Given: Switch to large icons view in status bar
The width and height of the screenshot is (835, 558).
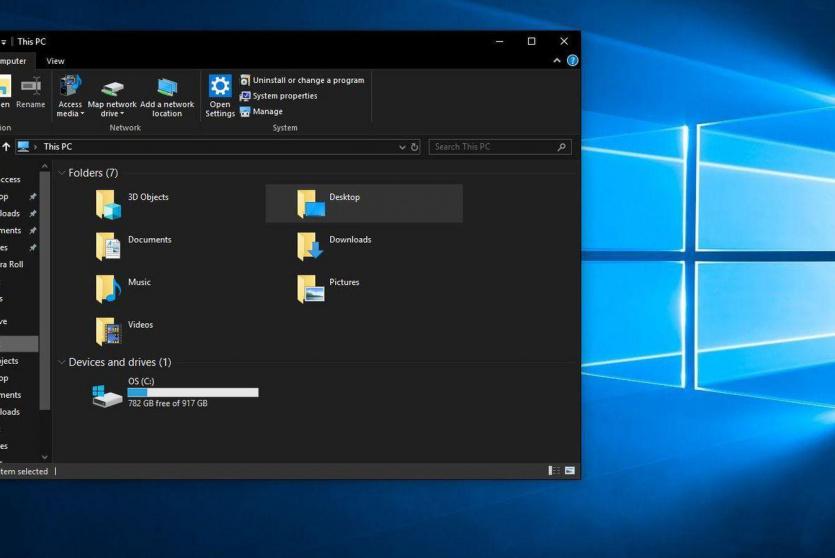Looking at the screenshot, I should [x=570, y=470].
